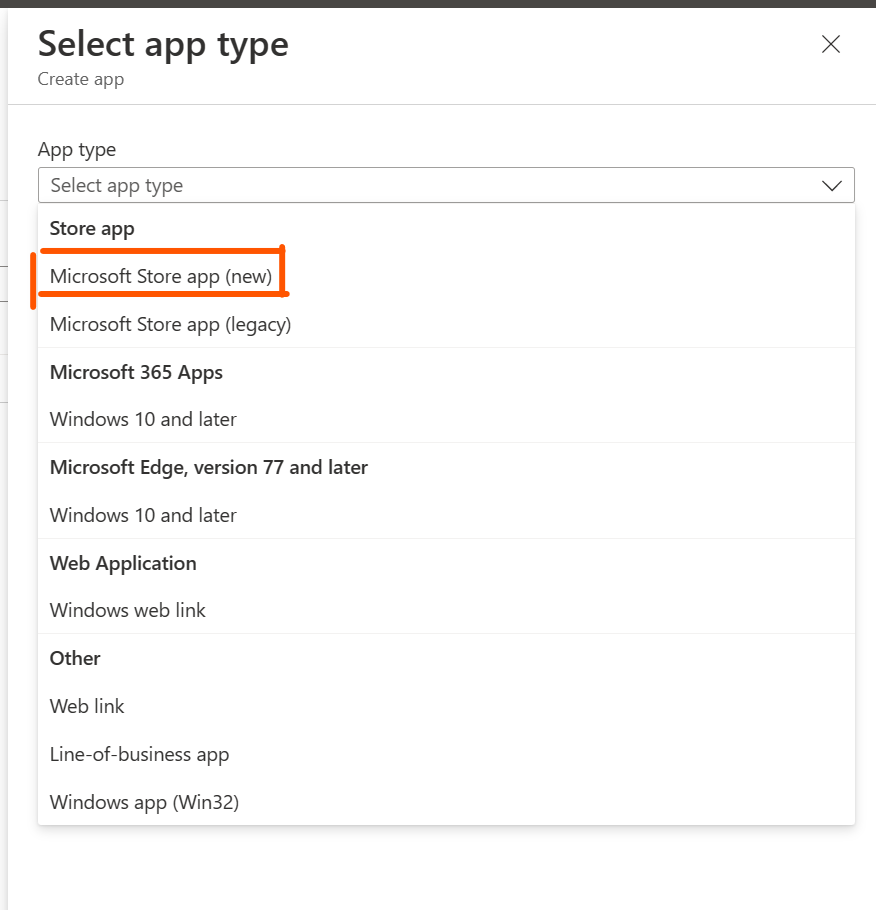876x910 pixels.
Task: Choose Microsoft Store app (legacy)
Action: point(170,325)
